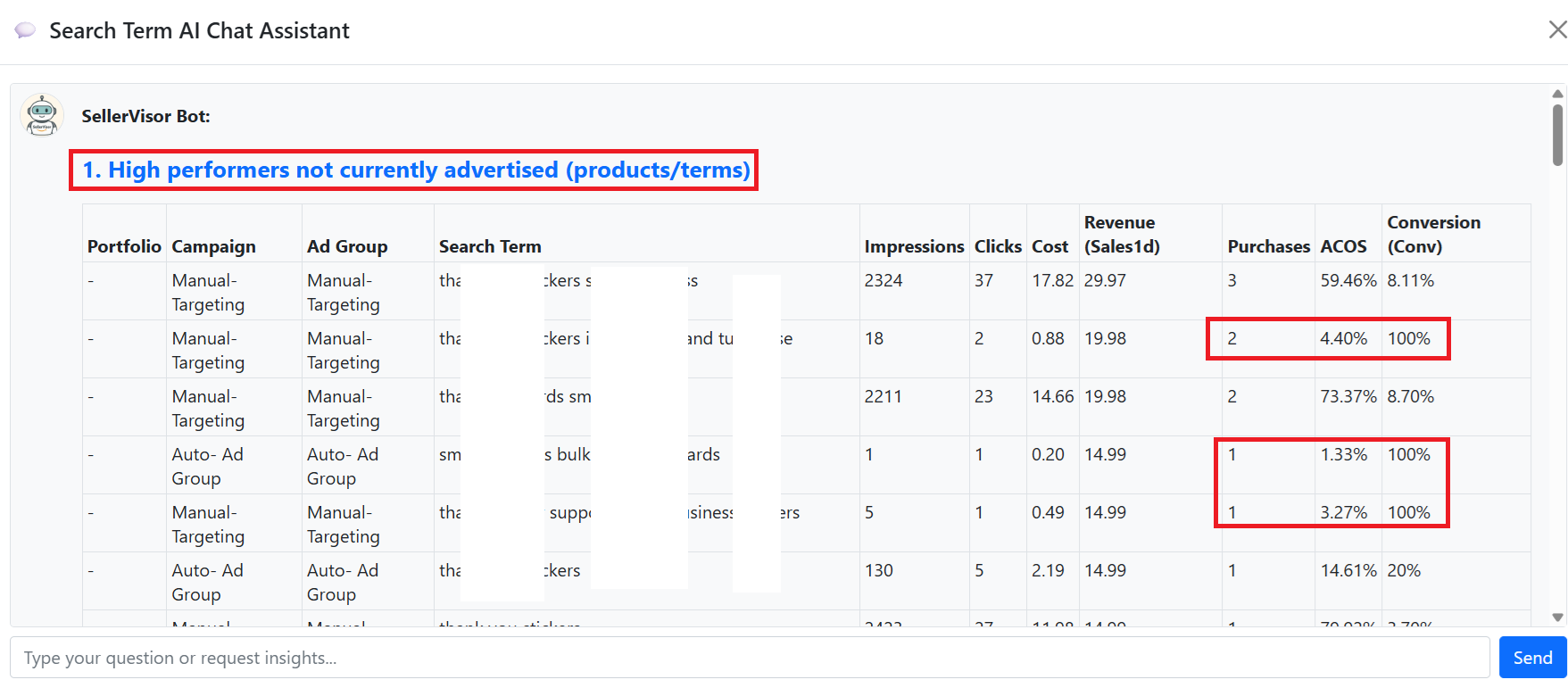This screenshot has height=688, width=1568.
Task: Select the Purchases column header
Action: click(1268, 246)
